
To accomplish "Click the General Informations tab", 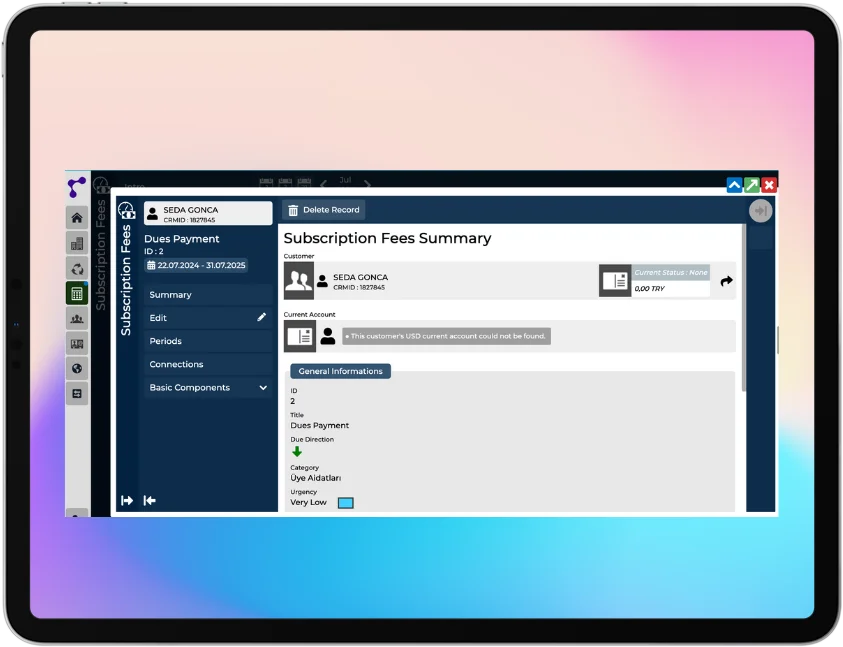I will click(340, 371).
